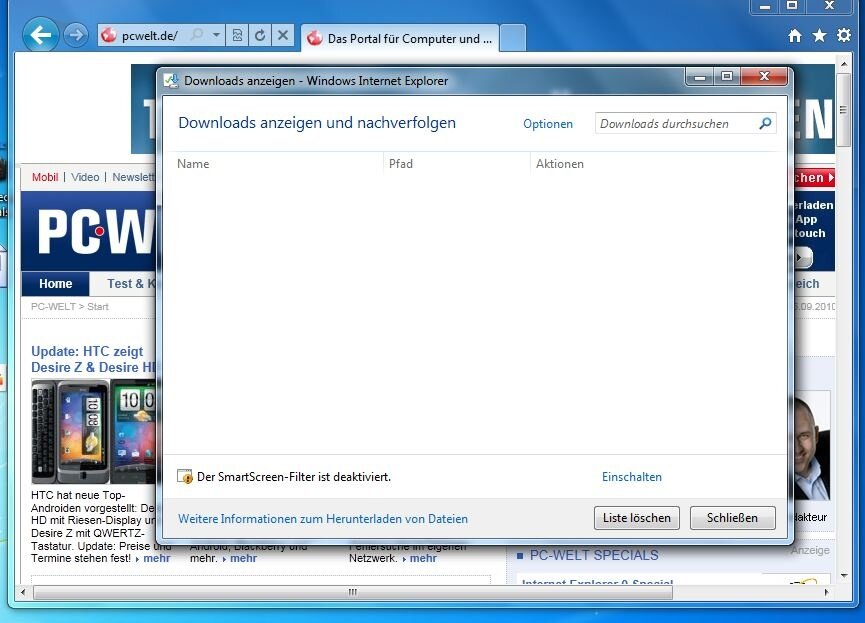Click Einschalten to enable SmartScreen filter
The width and height of the screenshot is (865, 623).
[631, 477]
